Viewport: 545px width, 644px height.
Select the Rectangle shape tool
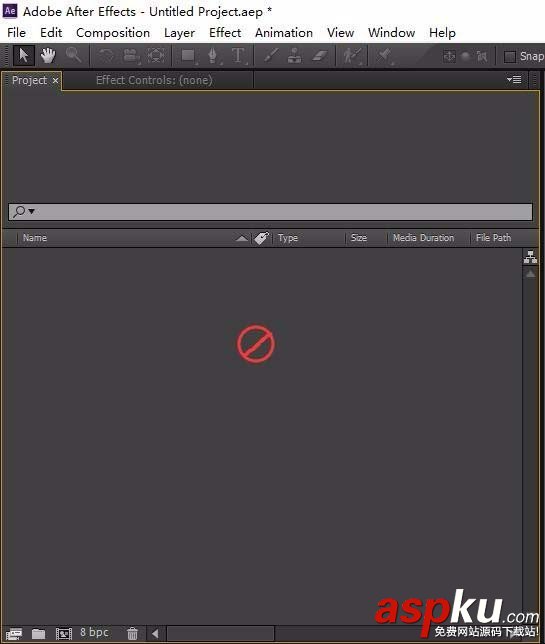pos(189,55)
